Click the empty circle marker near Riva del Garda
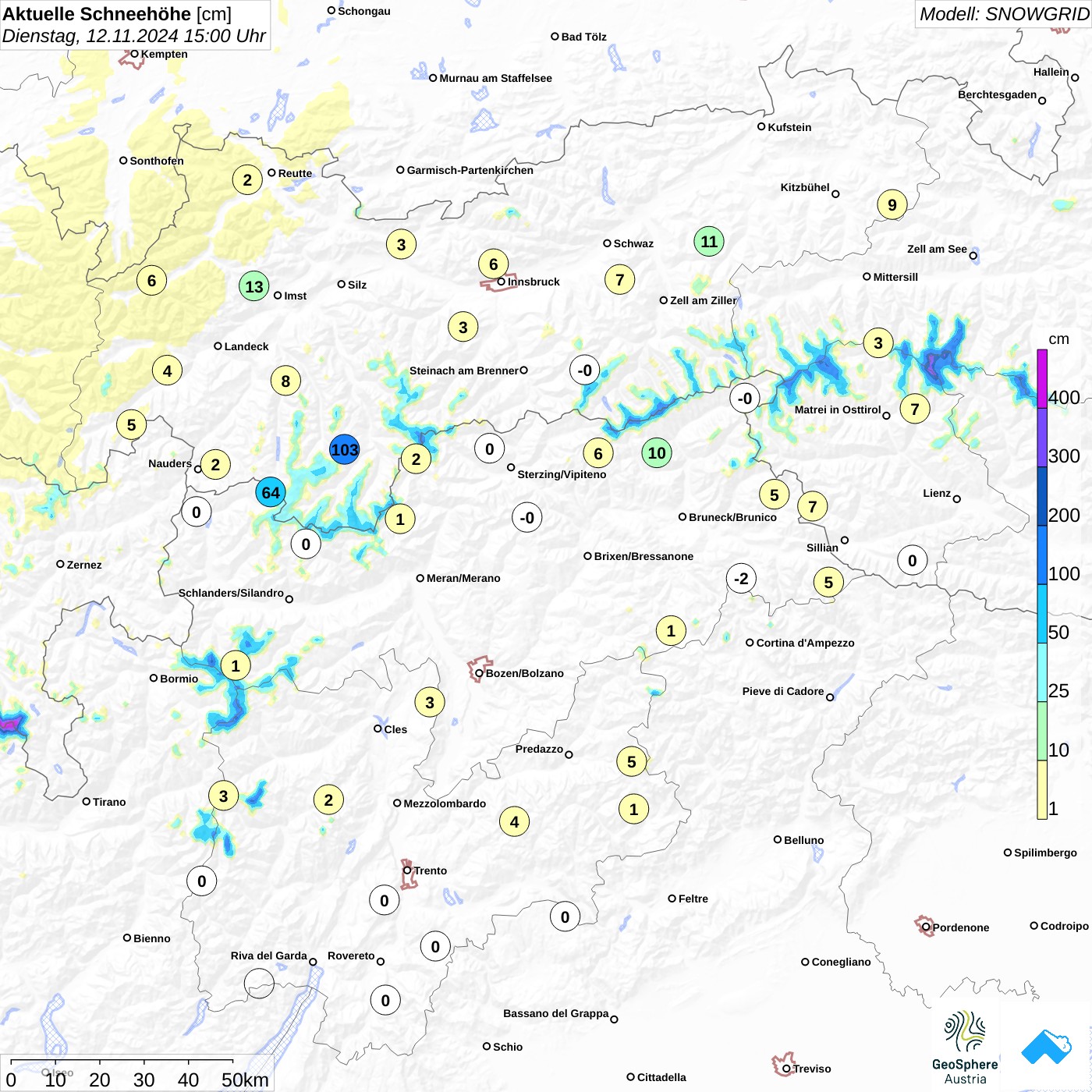 tap(259, 984)
